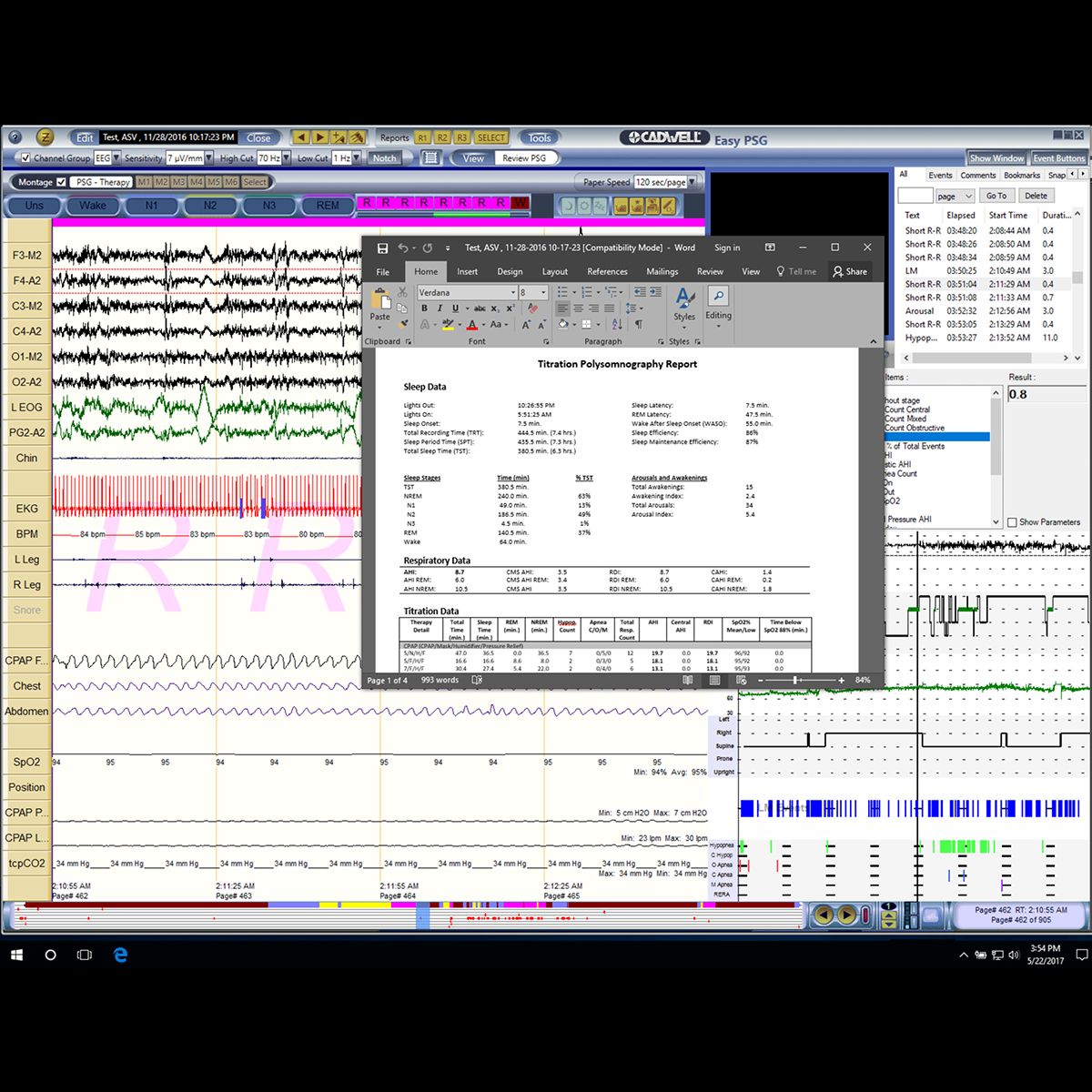The image size is (1092, 1092).
Task: Click the page number input next to Go To
Action: tap(915, 195)
